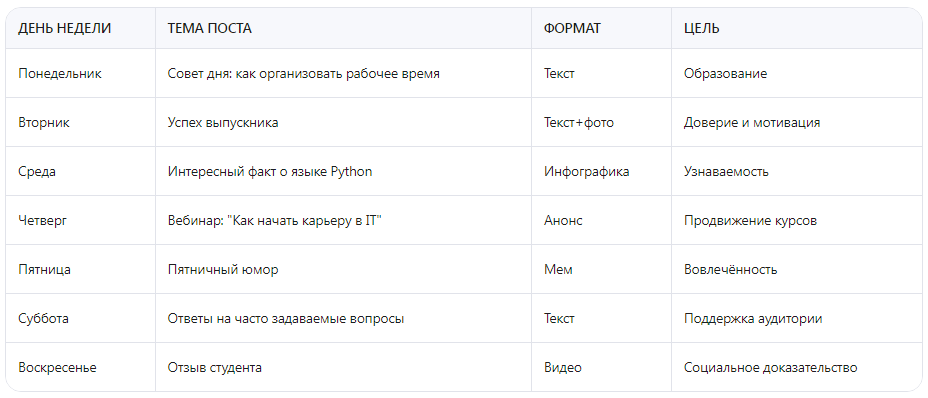Click the post topic about организовать рабочее время

304,73
